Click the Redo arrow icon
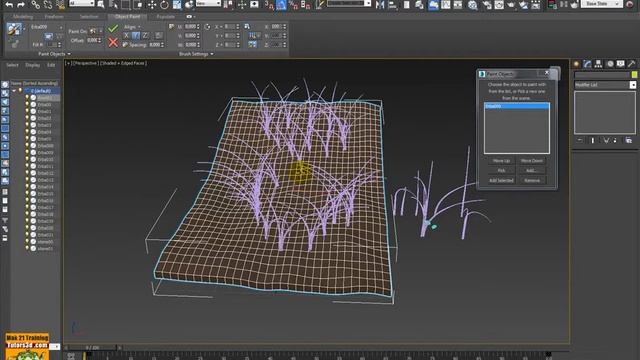 [21, 4]
